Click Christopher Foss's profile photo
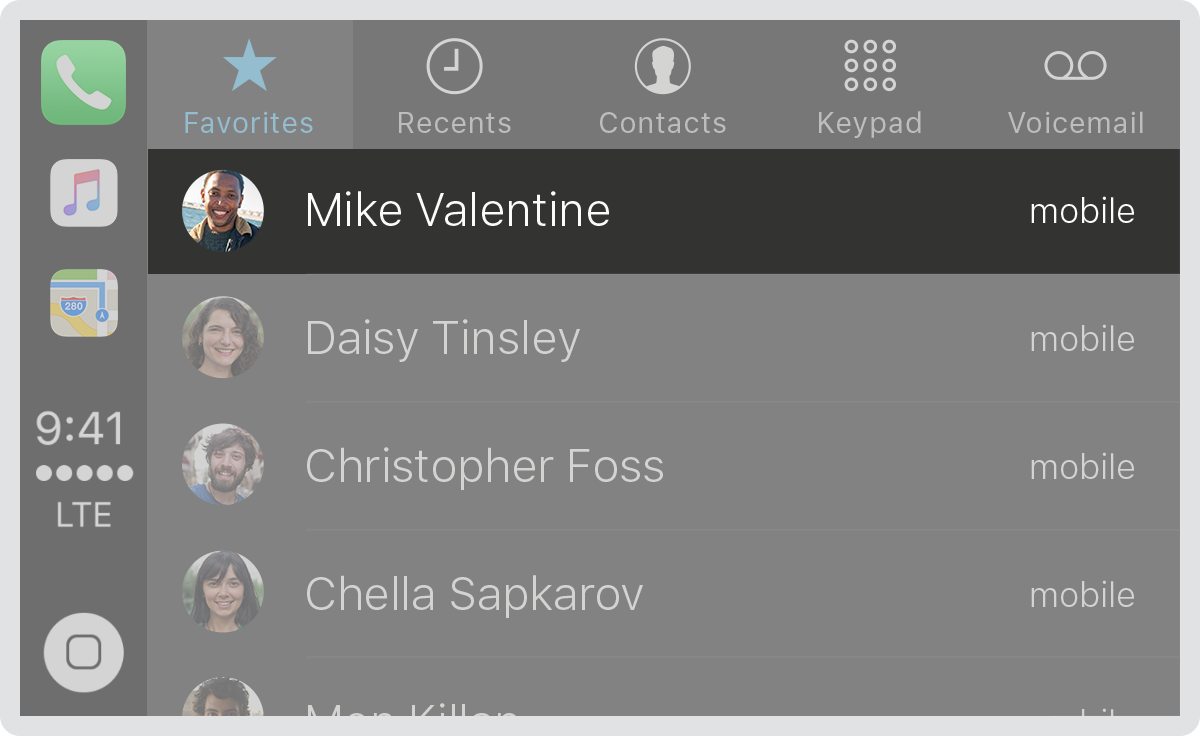 pyautogui.click(x=223, y=465)
